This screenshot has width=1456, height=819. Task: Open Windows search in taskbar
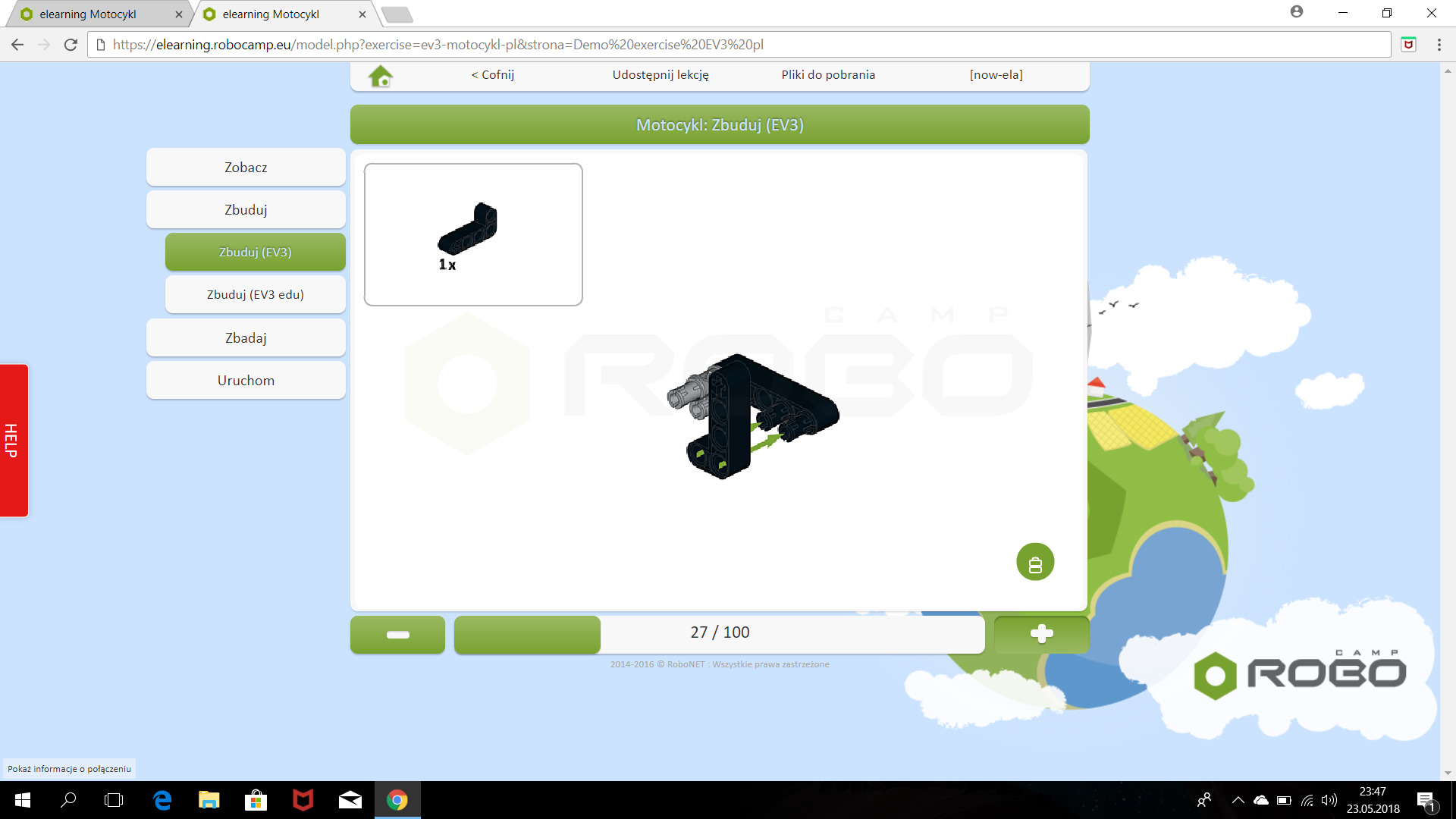pyautogui.click(x=68, y=800)
